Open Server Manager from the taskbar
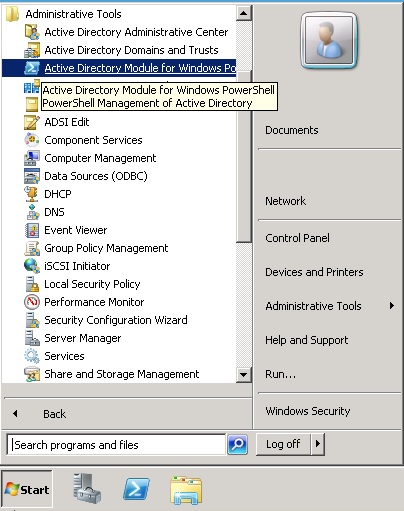Image resolution: width=404 pixels, height=511 pixels. click(x=87, y=489)
